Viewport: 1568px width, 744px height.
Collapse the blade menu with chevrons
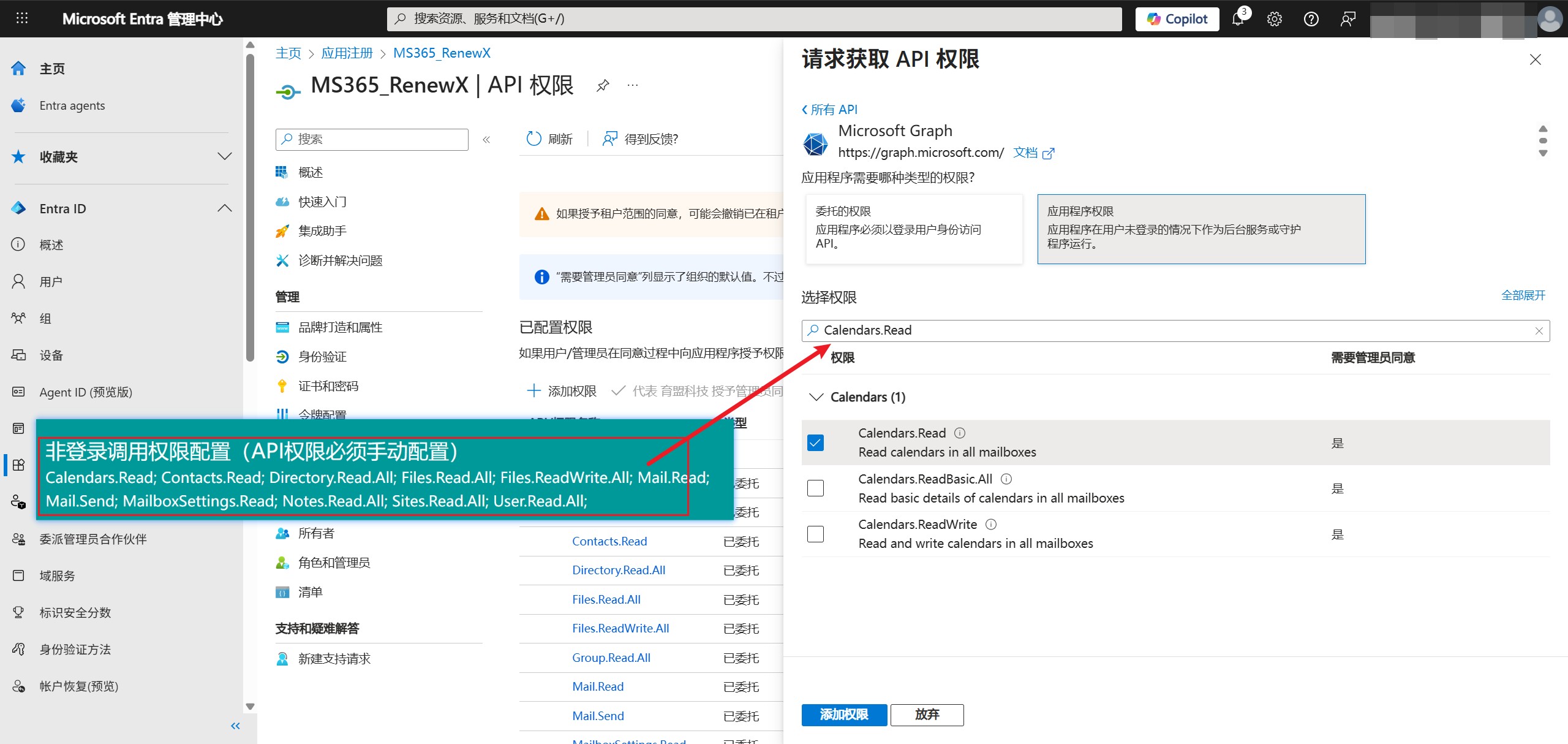[x=486, y=140]
